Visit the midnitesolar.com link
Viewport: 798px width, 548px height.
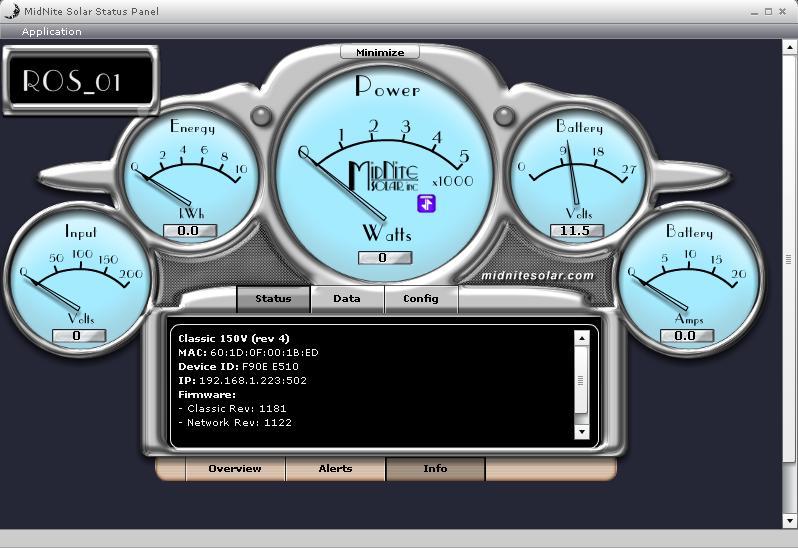click(537, 276)
